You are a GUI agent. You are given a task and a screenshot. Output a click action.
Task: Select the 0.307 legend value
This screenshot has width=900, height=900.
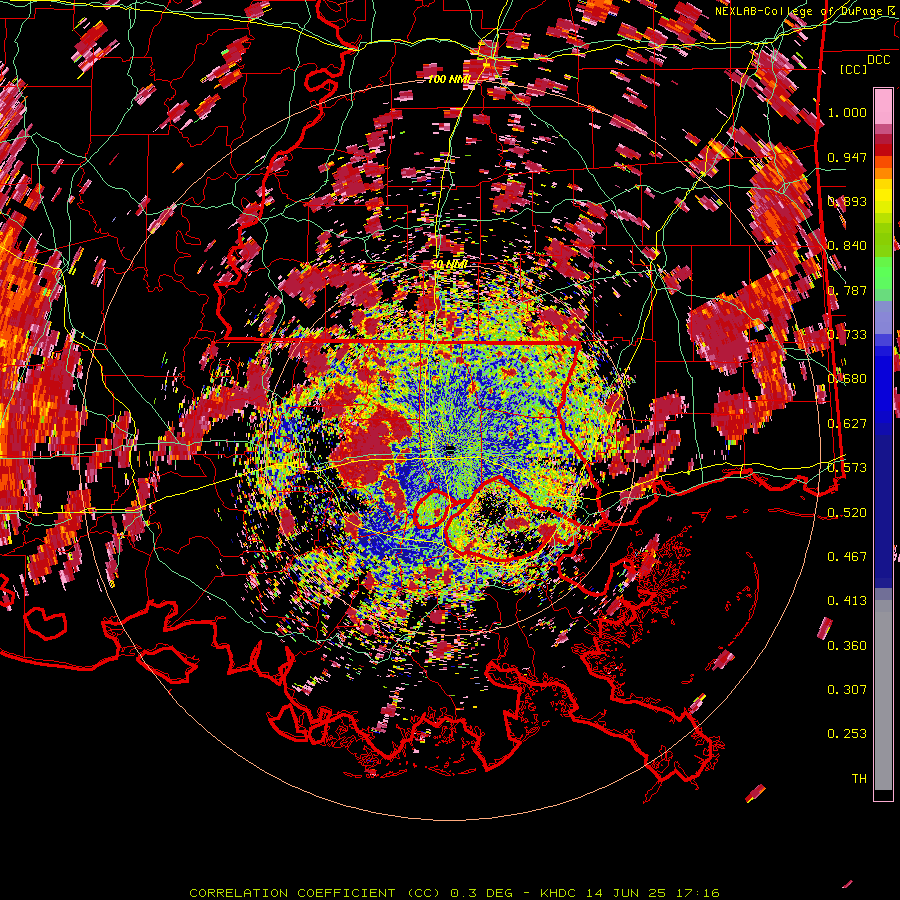click(847, 690)
